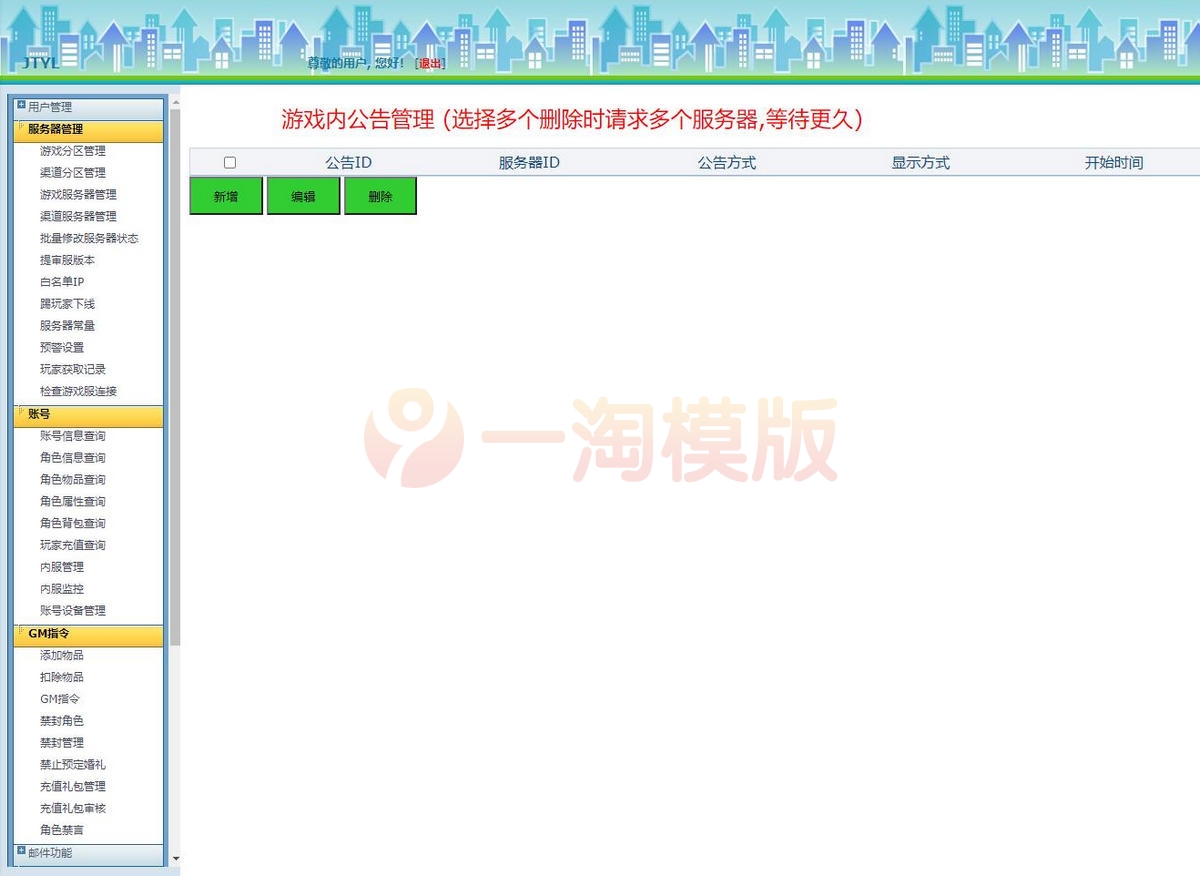Image resolution: width=1200 pixels, height=876 pixels.
Task: Click the 新增 button
Action: tap(225, 195)
